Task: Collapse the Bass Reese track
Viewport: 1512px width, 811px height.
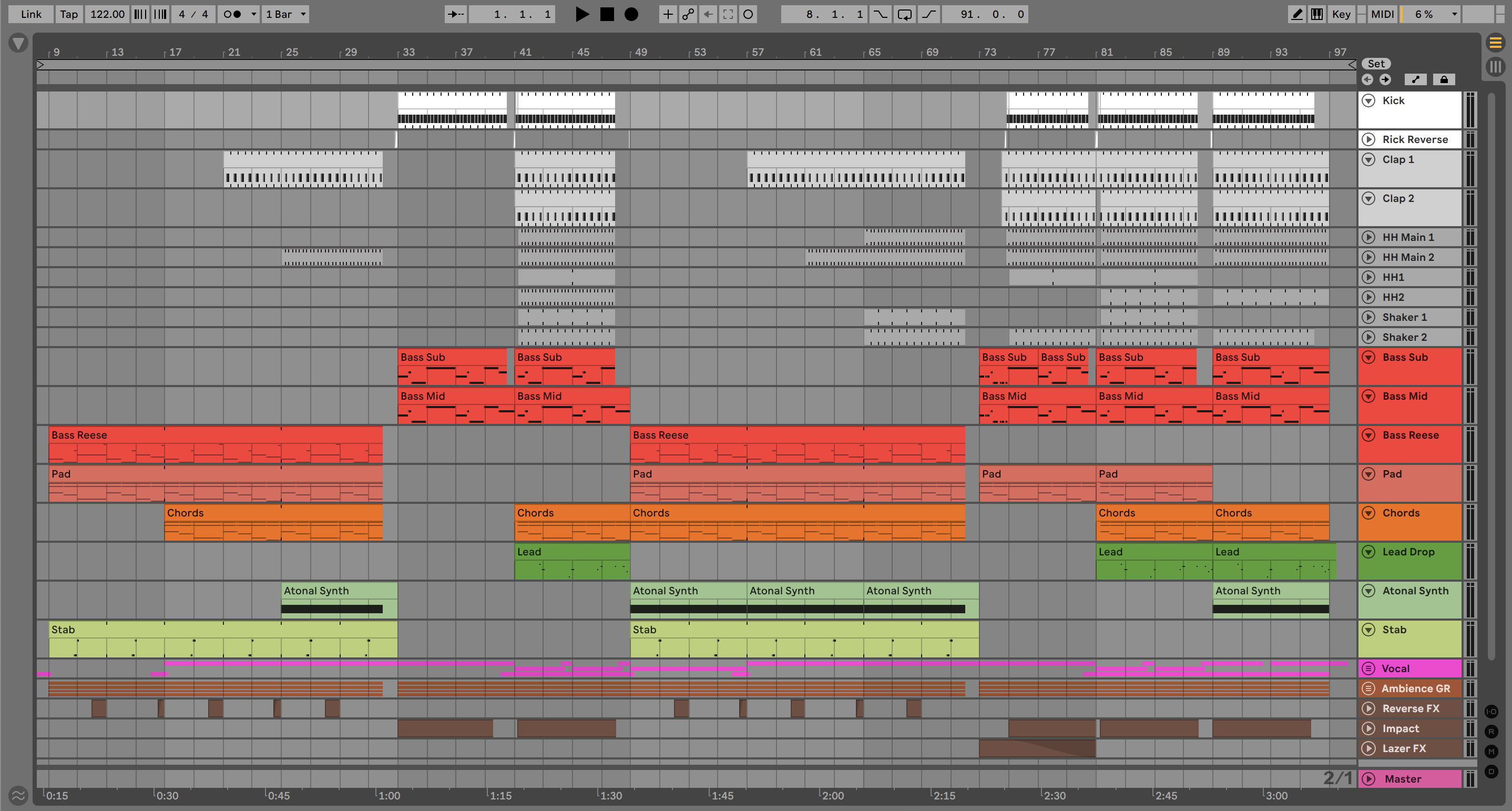Action: [1368, 435]
